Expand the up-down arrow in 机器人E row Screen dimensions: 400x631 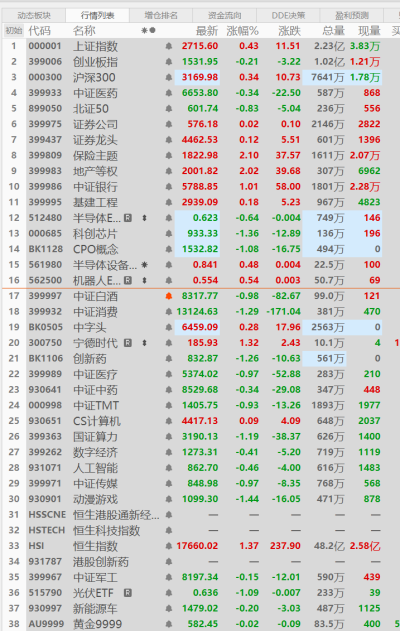(144, 280)
